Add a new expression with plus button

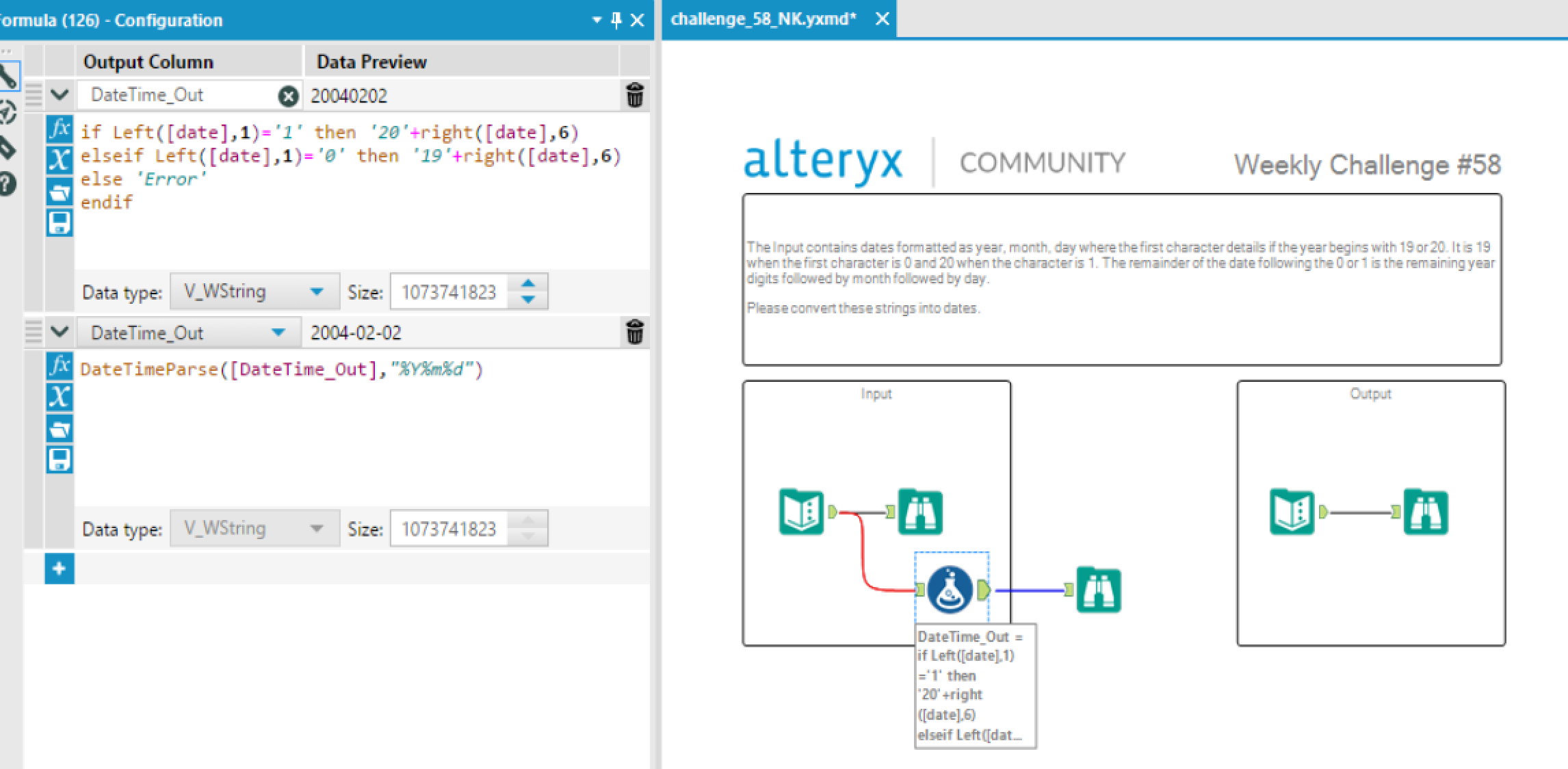[x=60, y=569]
